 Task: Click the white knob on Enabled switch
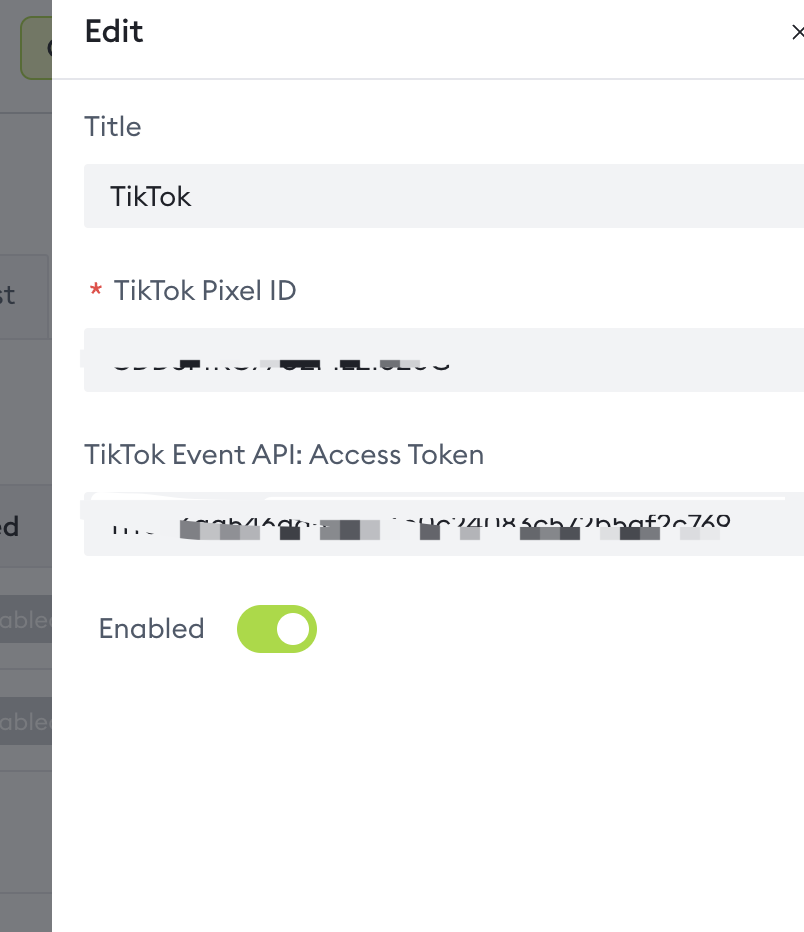coord(294,628)
